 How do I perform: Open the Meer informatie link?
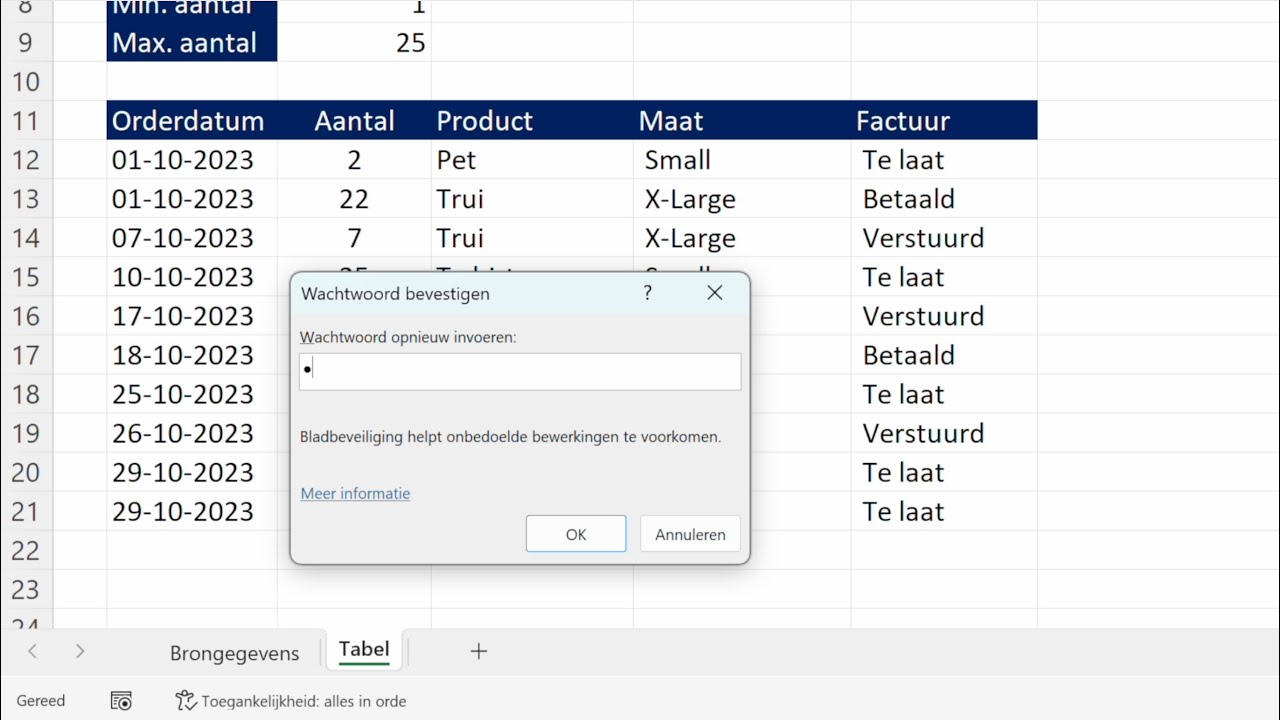[x=355, y=493]
